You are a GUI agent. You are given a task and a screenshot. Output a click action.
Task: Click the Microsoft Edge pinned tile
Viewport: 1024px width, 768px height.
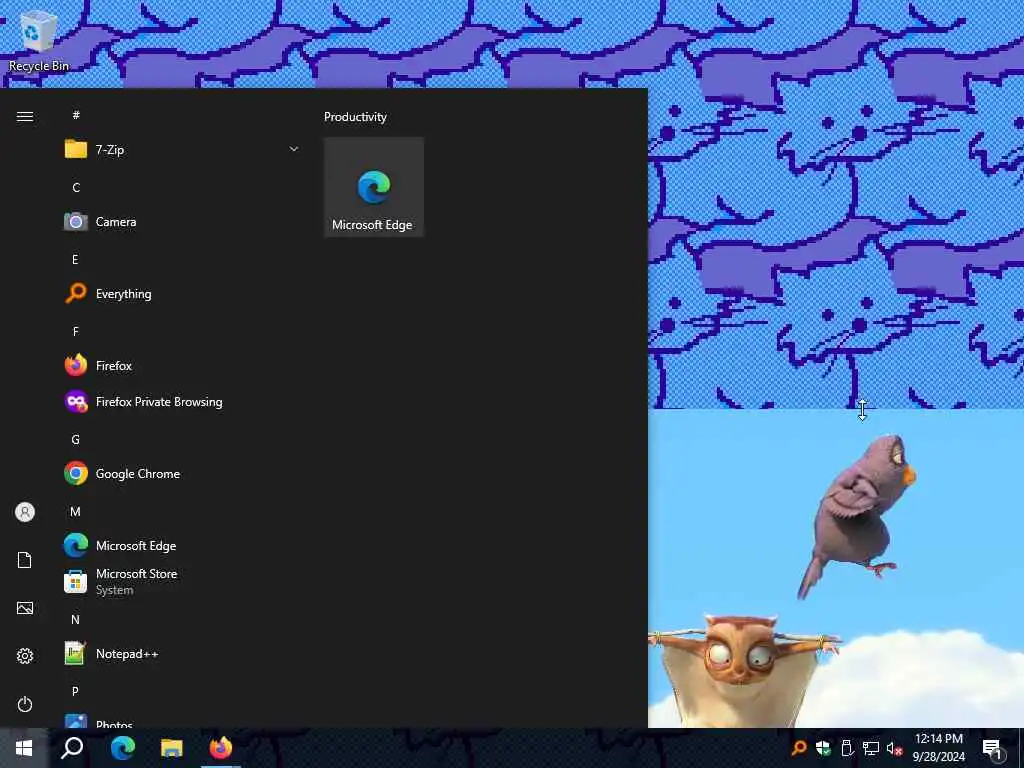pyautogui.click(x=374, y=187)
